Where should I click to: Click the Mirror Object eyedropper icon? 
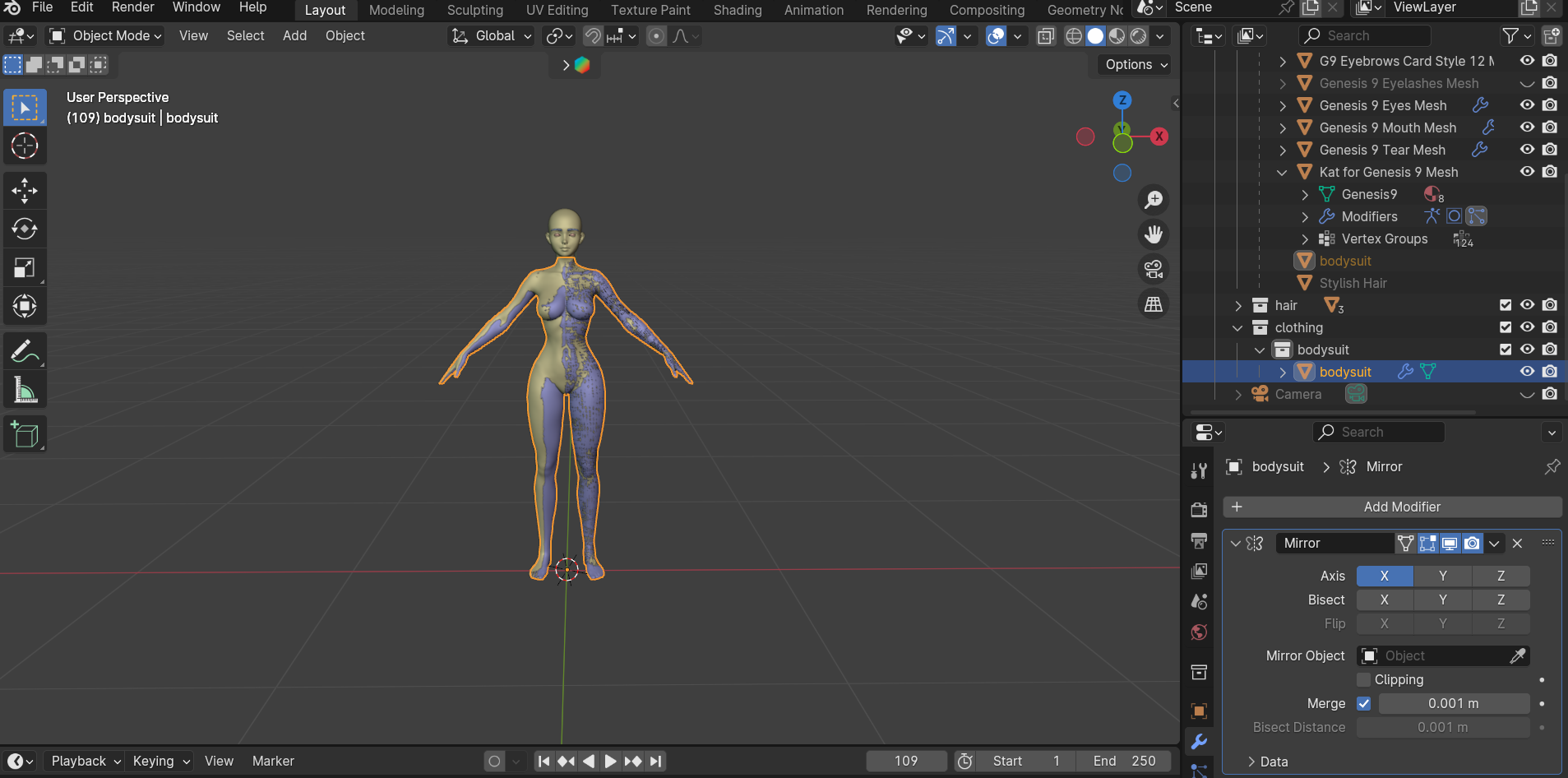(x=1518, y=655)
